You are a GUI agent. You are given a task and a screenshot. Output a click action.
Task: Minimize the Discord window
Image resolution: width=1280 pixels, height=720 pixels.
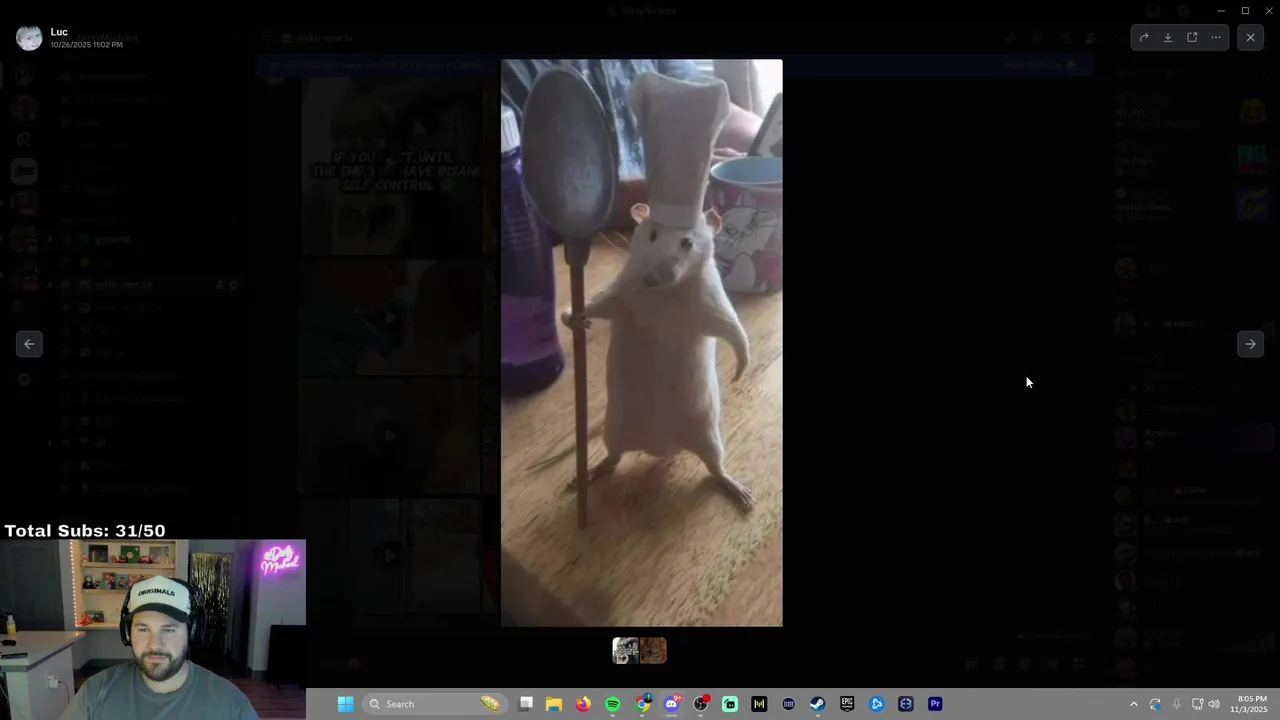click(1221, 10)
